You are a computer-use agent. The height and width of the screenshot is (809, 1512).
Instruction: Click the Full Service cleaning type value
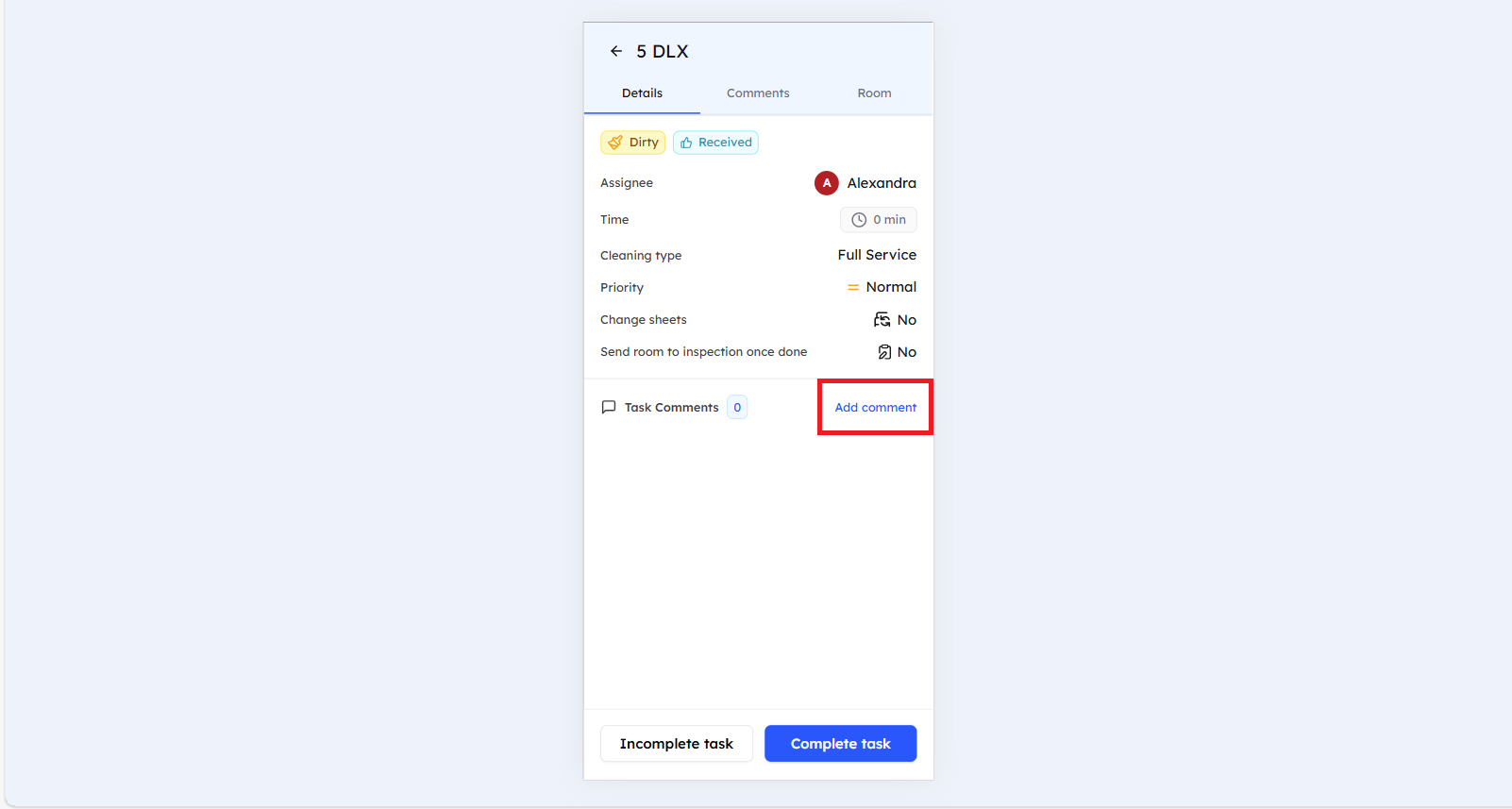pyautogui.click(x=877, y=255)
